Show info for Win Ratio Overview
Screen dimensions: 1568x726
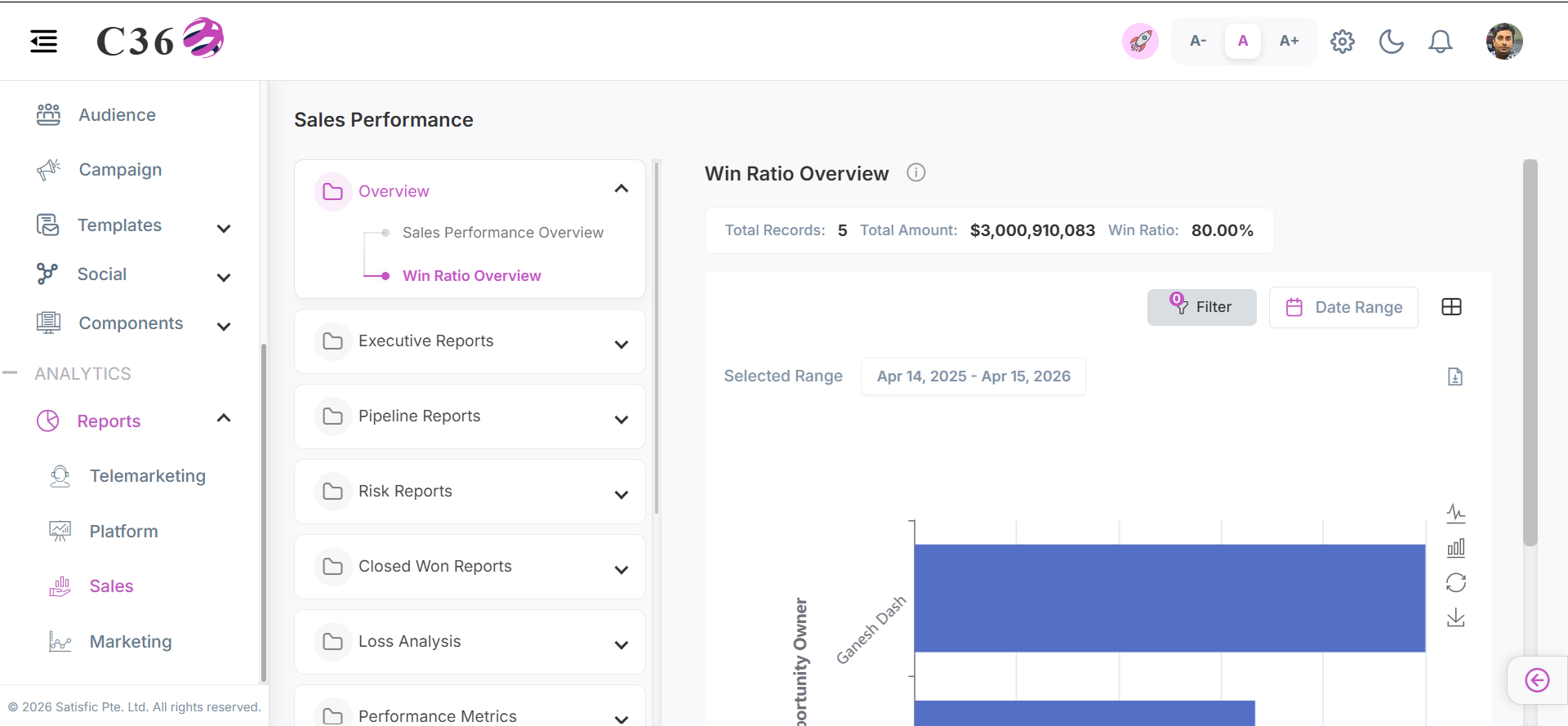916,172
